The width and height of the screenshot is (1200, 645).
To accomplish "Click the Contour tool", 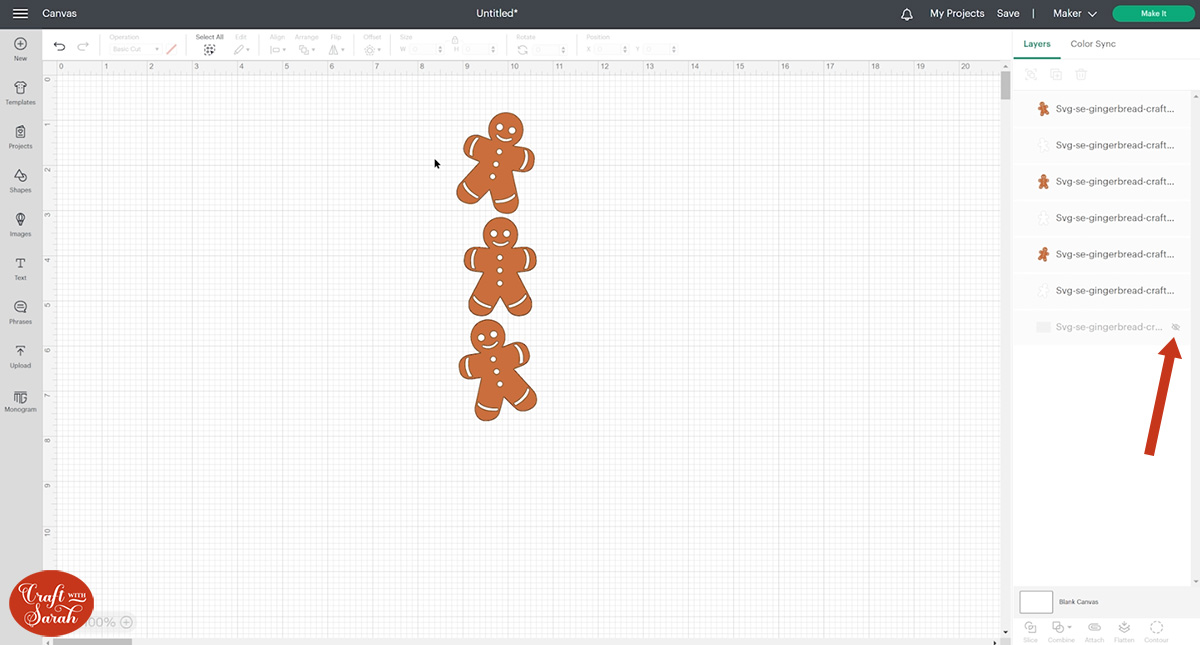I will pyautogui.click(x=1156, y=631).
